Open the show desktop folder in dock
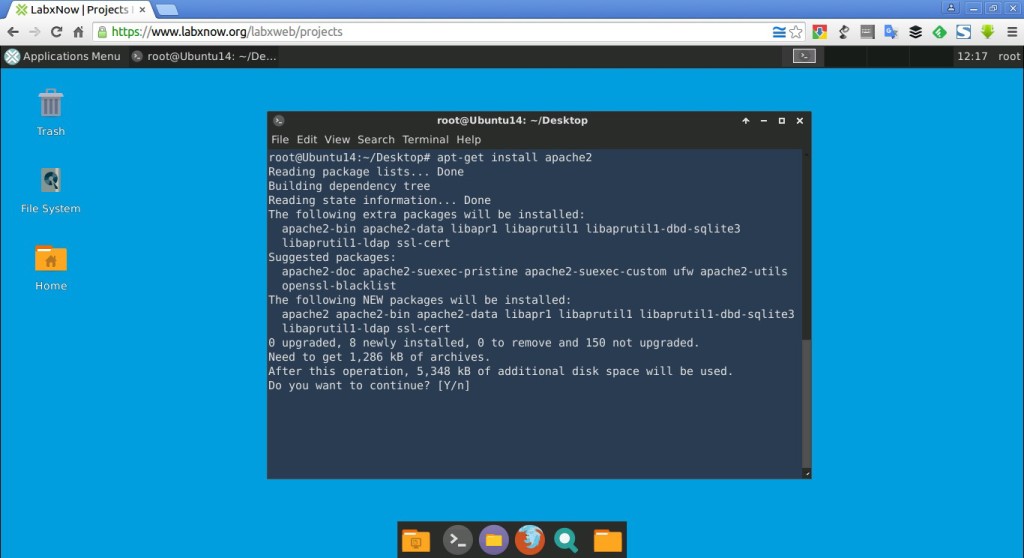 click(416, 540)
